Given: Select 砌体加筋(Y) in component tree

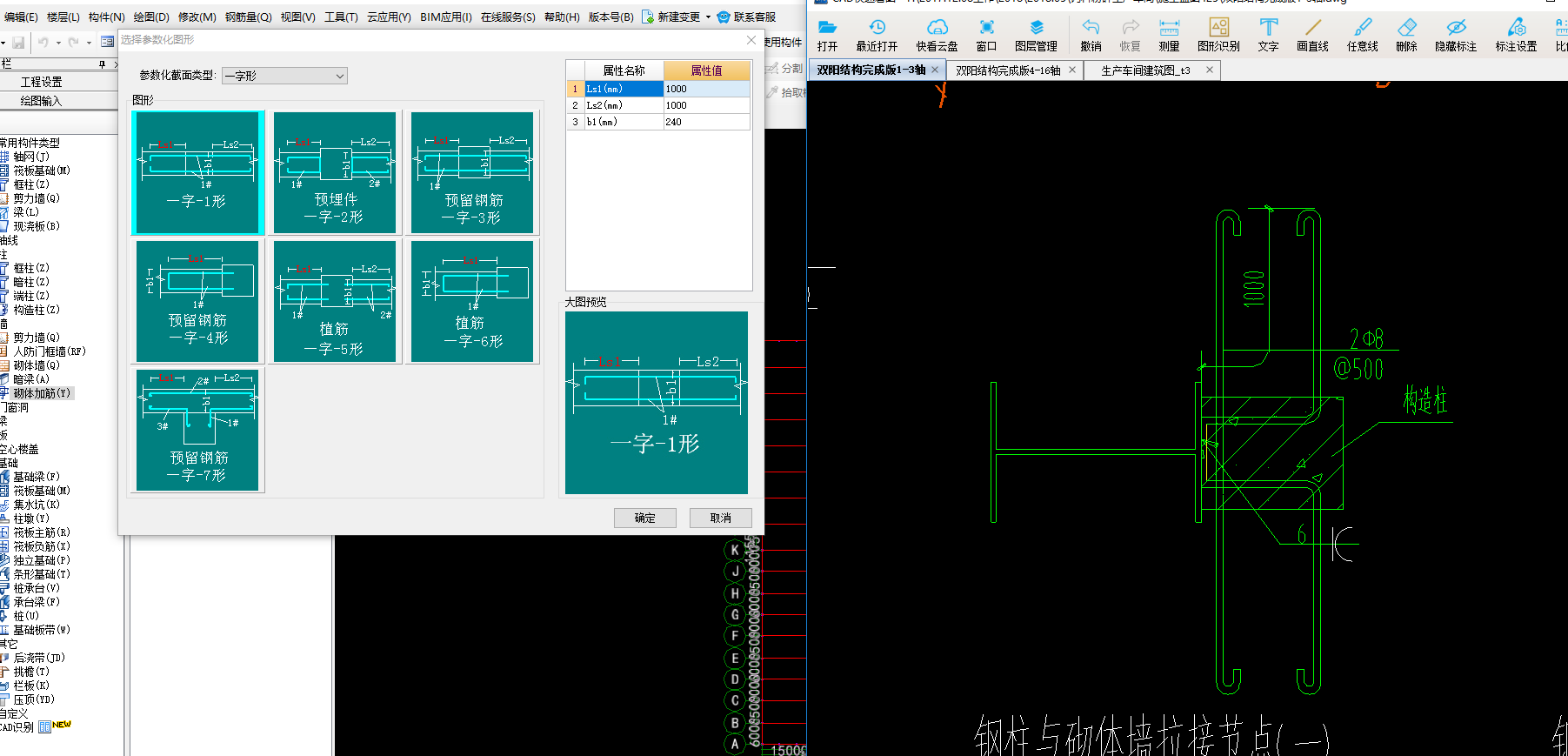Looking at the screenshot, I should pos(42,393).
